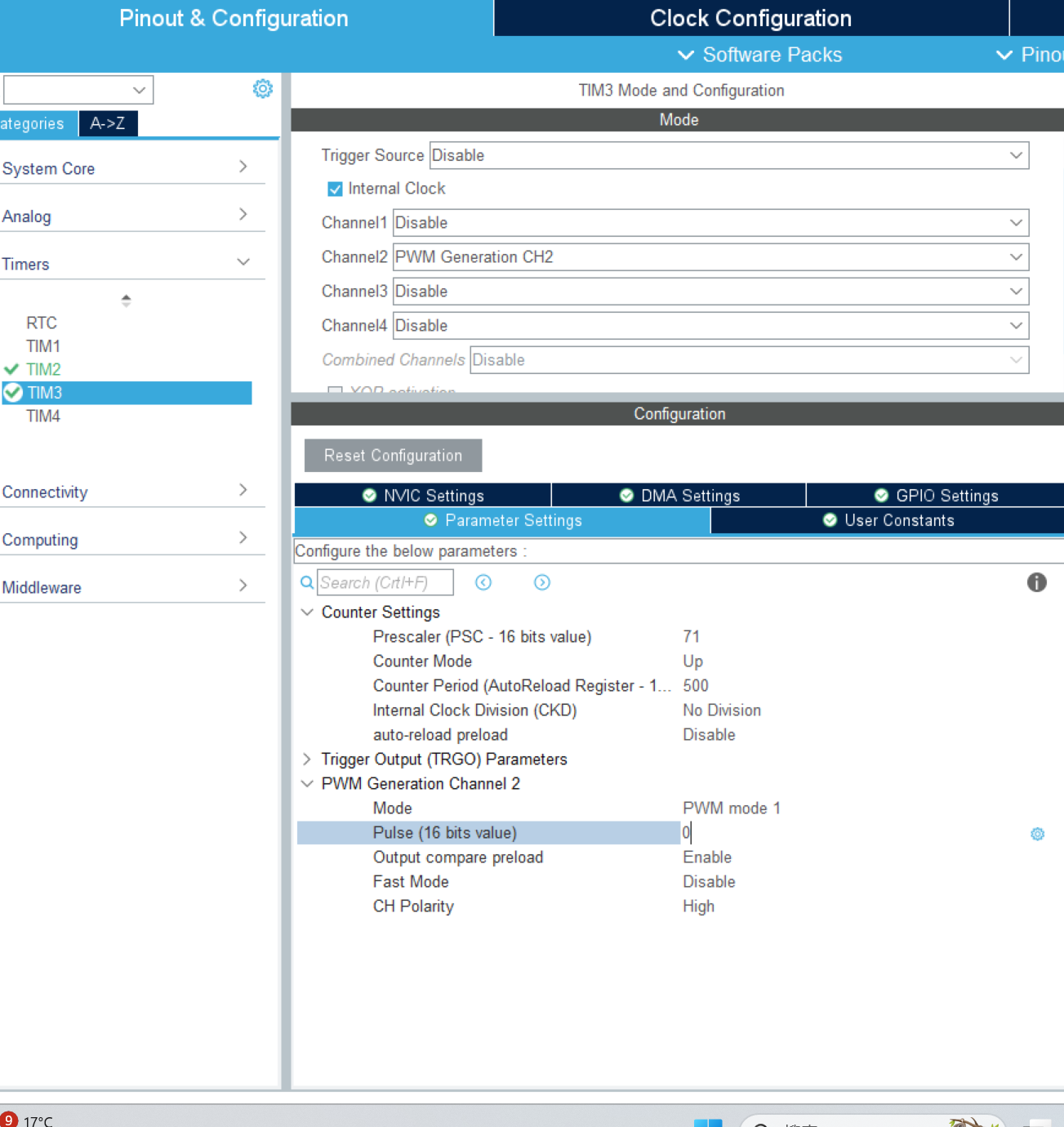Click the auto-reload preload Disable value

pyautogui.click(x=709, y=735)
